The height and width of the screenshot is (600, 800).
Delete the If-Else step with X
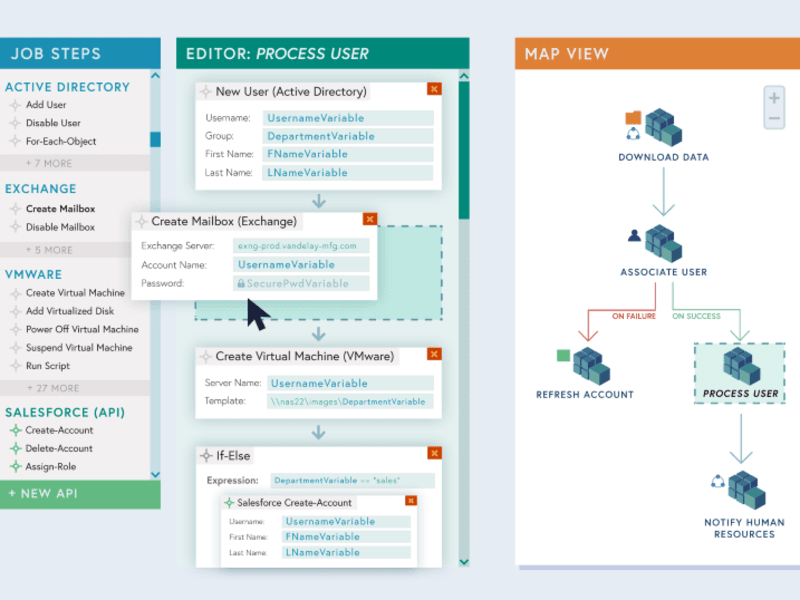[x=434, y=453]
